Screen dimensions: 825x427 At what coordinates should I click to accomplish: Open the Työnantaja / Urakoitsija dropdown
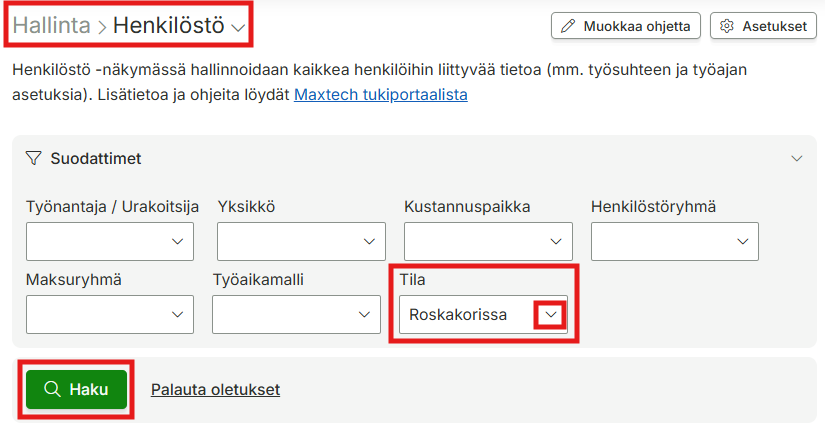pos(110,241)
